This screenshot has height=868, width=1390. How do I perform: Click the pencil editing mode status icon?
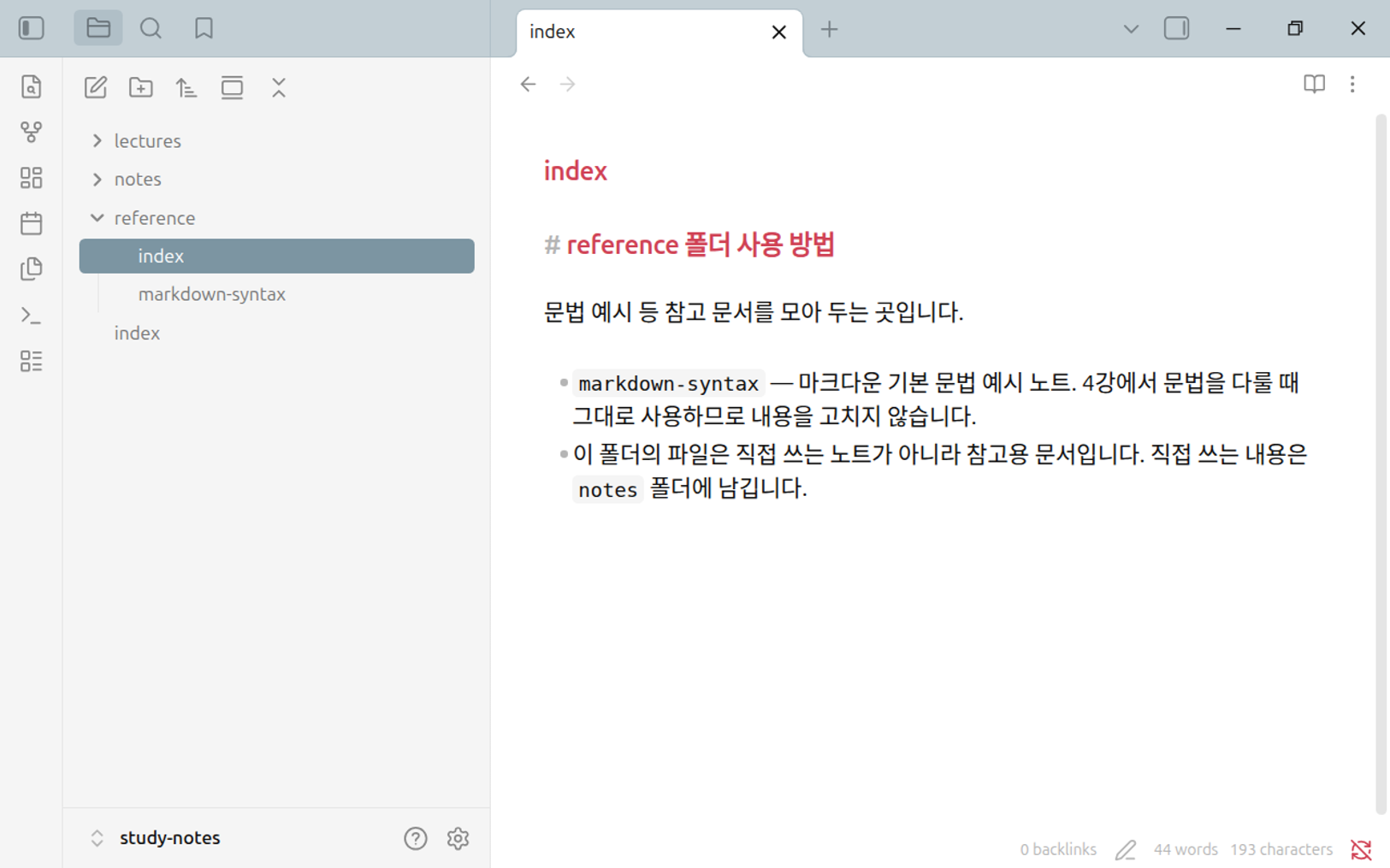1126,849
